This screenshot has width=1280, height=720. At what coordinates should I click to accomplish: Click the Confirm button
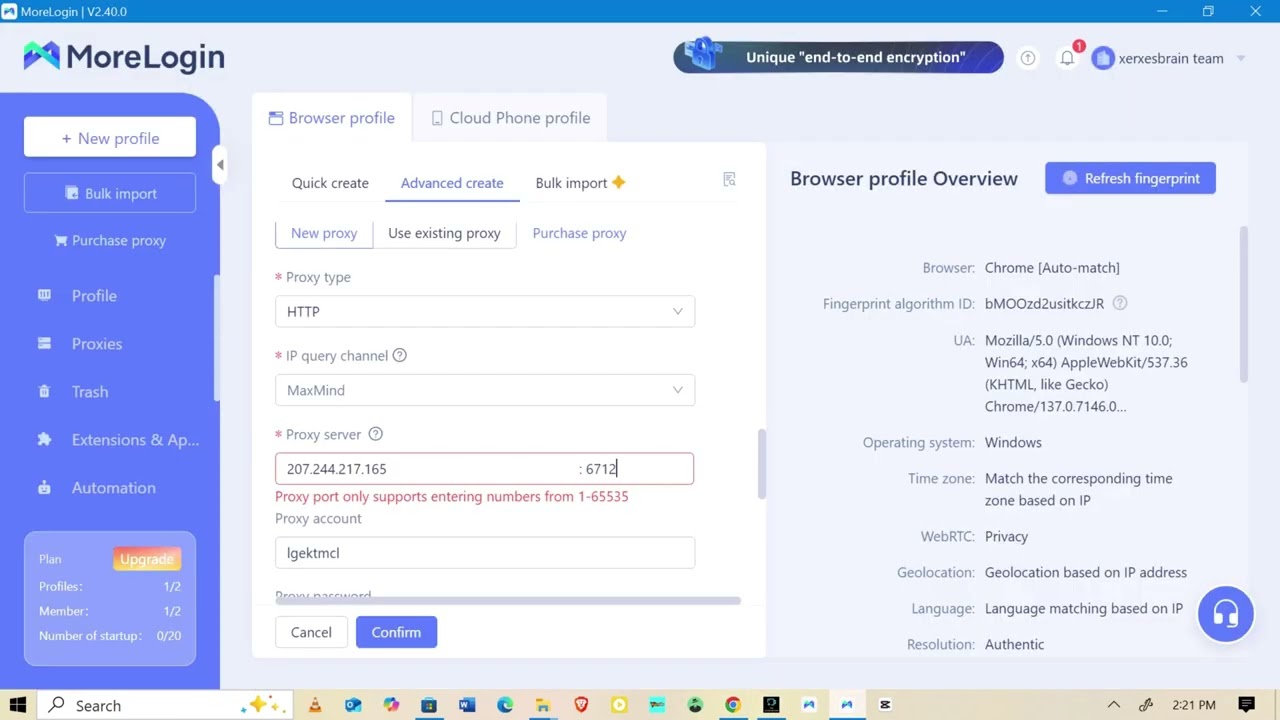point(396,632)
